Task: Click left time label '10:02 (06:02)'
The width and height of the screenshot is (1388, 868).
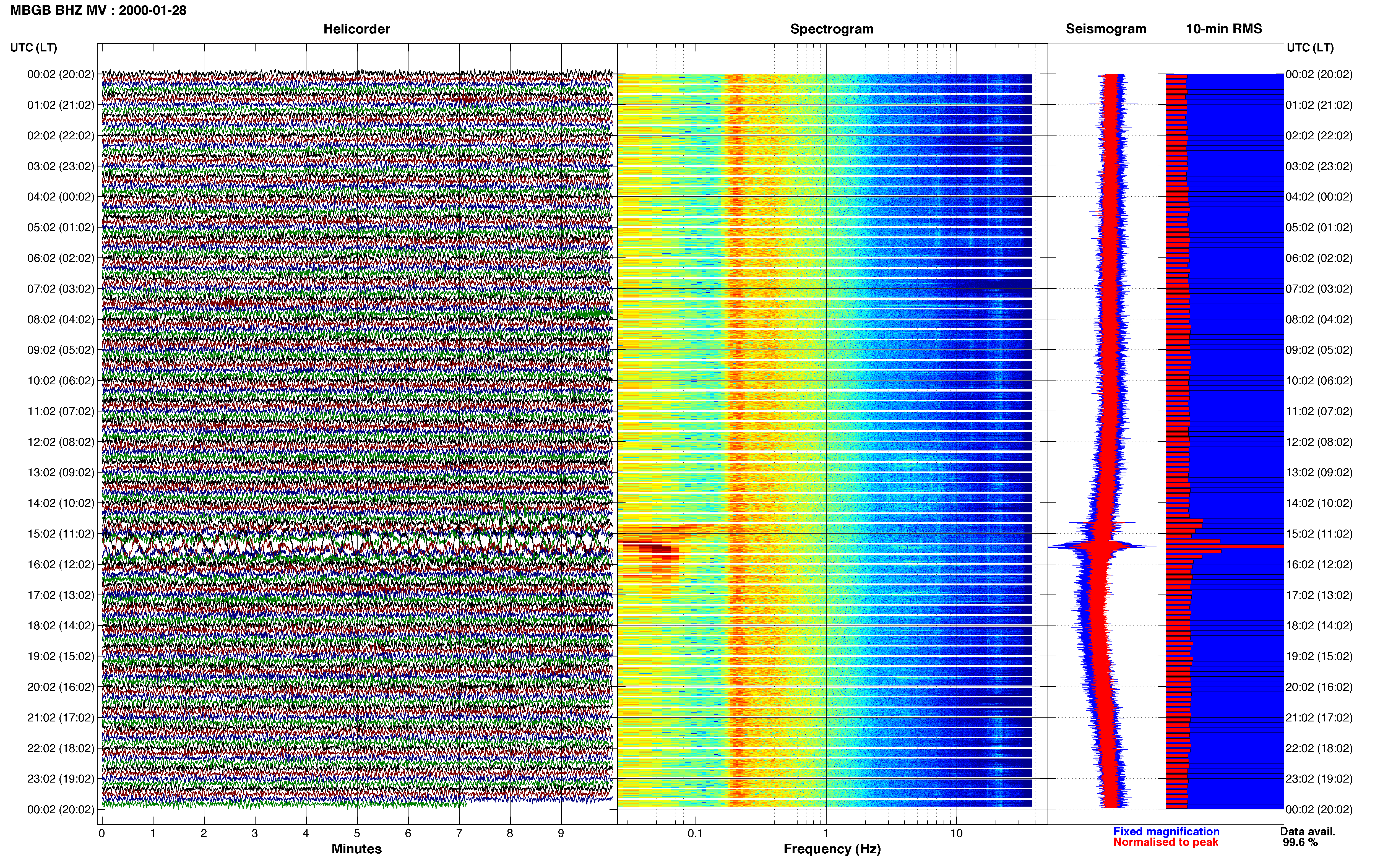Action: click(x=60, y=380)
